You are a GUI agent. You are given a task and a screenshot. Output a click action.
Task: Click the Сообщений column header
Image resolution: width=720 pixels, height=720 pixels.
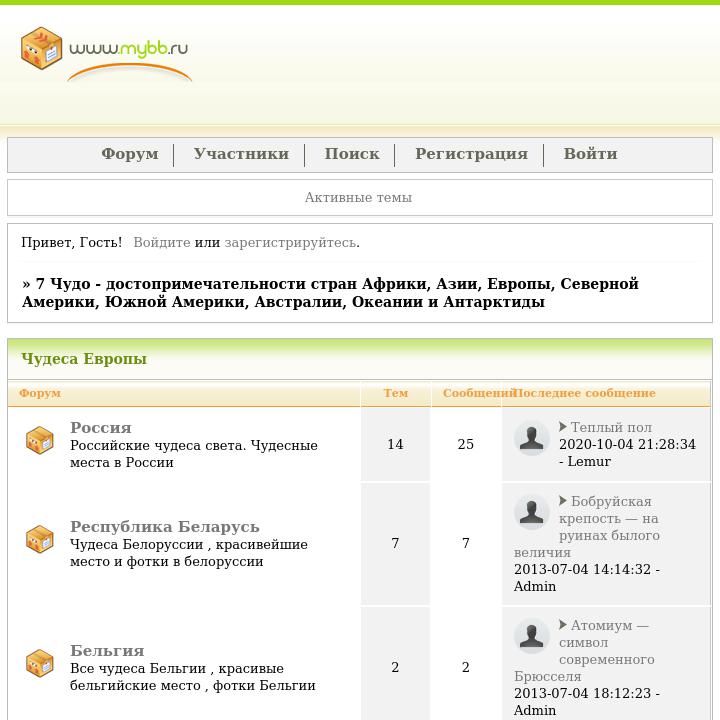(x=479, y=393)
